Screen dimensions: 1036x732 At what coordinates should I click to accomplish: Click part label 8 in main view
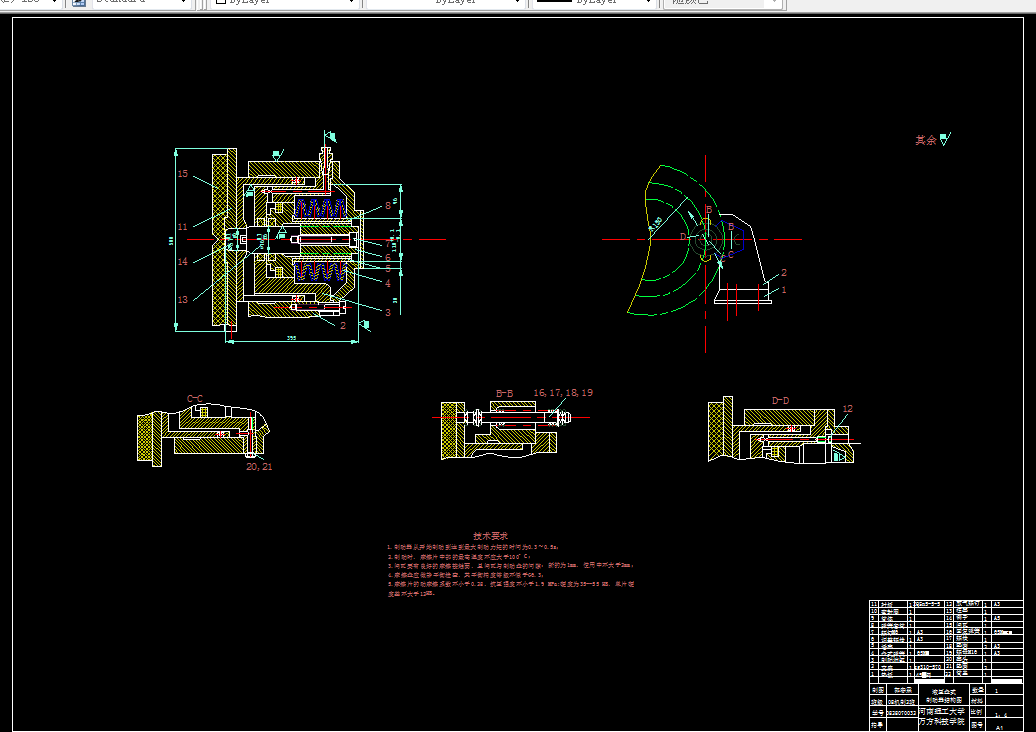click(x=388, y=205)
